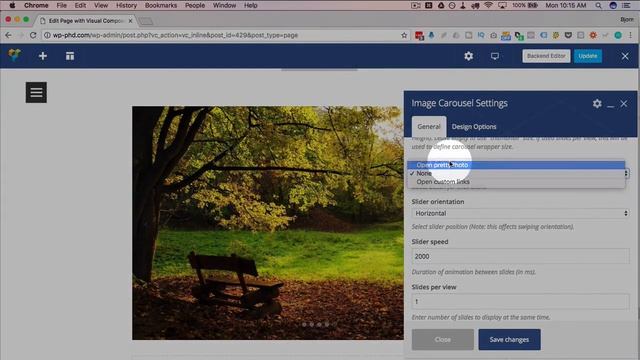Reload the page in Chrome
The height and width of the screenshot is (360, 640).
tap(33, 35)
